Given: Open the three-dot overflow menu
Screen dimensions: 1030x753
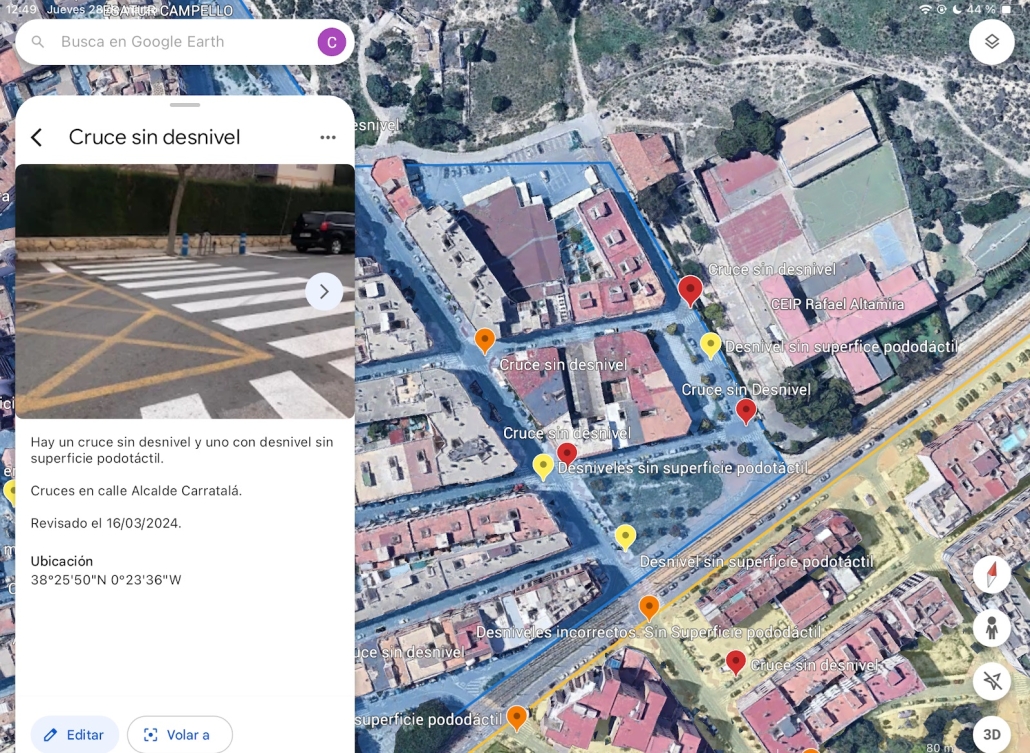Looking at the screenshot, I should 328,137.
